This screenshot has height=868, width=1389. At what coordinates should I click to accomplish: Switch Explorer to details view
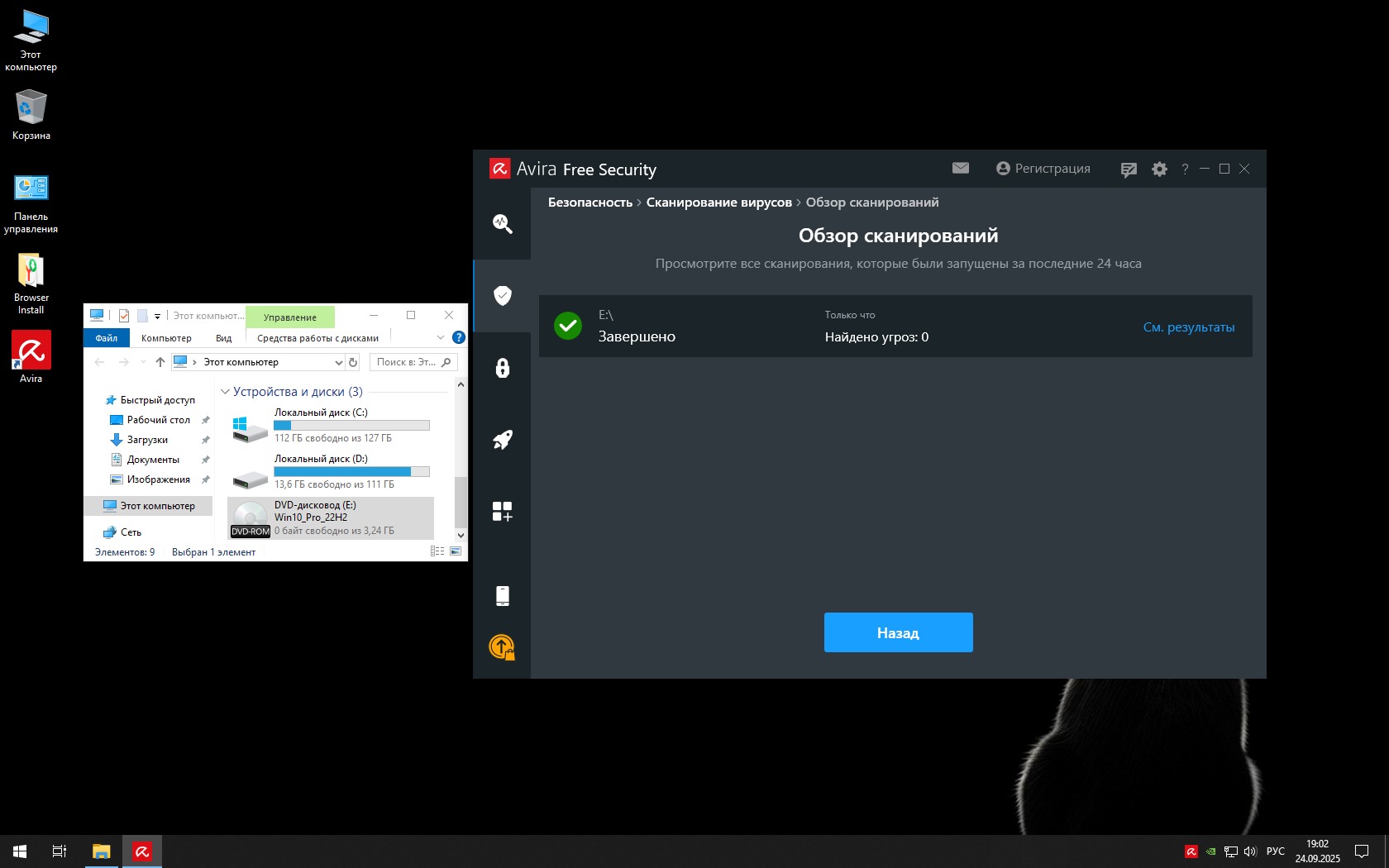(437, 551)
